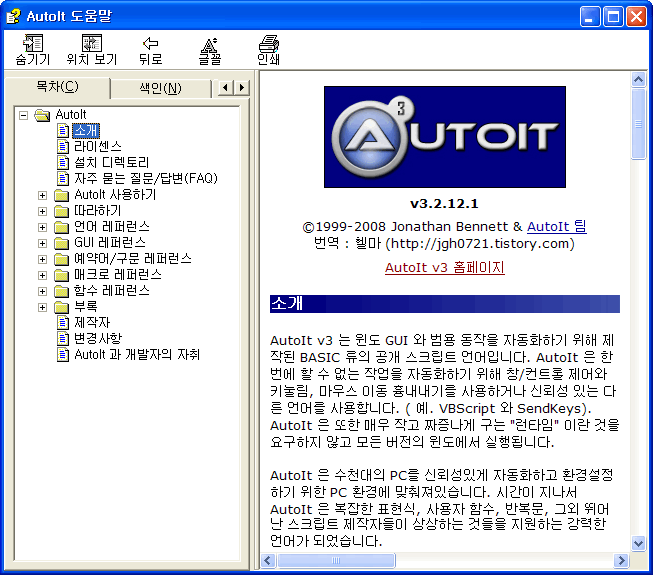653x575 pixels.
Task: Select the 라이센스 tree entry
Action: 98,147
